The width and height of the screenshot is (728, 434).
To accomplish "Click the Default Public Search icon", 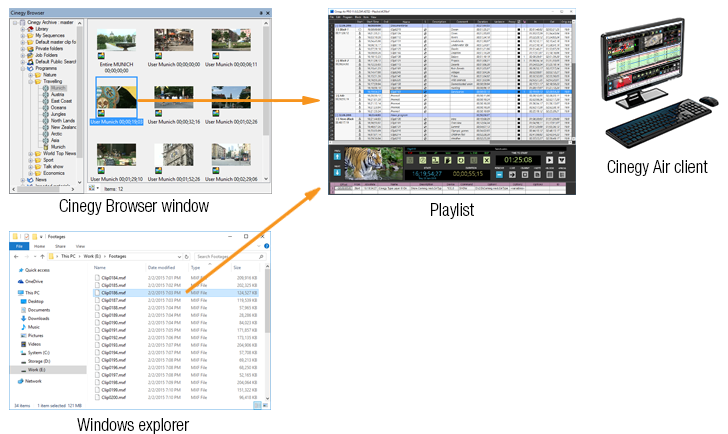I will 30,61.
